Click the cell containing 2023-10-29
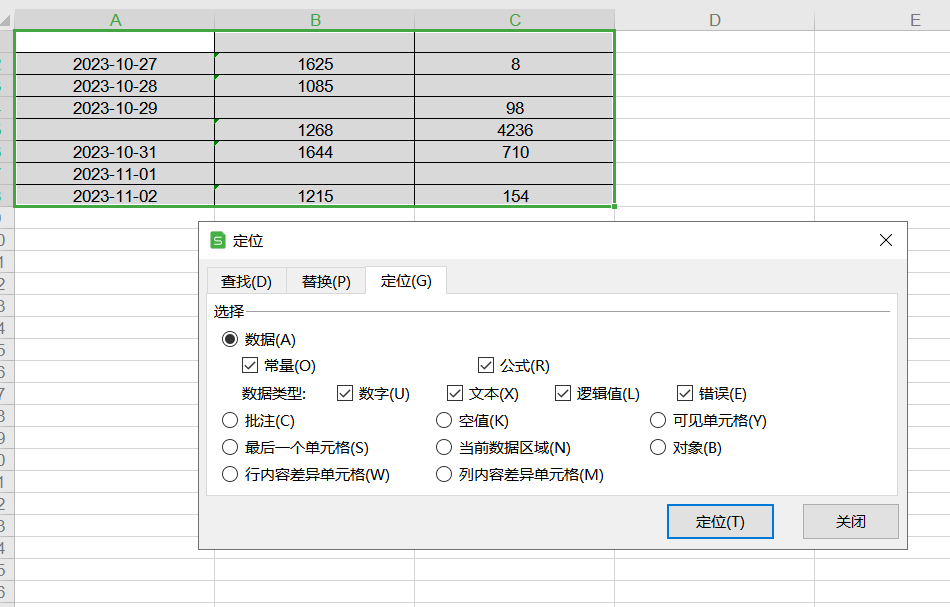The width and height of the screenshot is (950, 607). (x=115, y=108)
